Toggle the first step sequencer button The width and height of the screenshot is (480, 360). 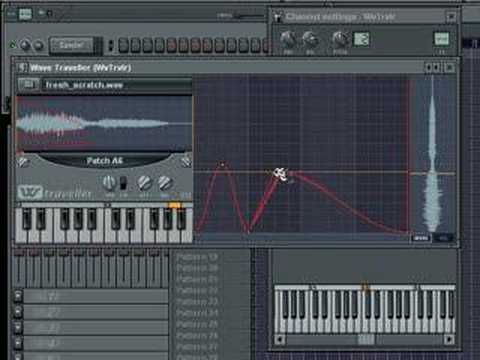click(x=123, y=46)
